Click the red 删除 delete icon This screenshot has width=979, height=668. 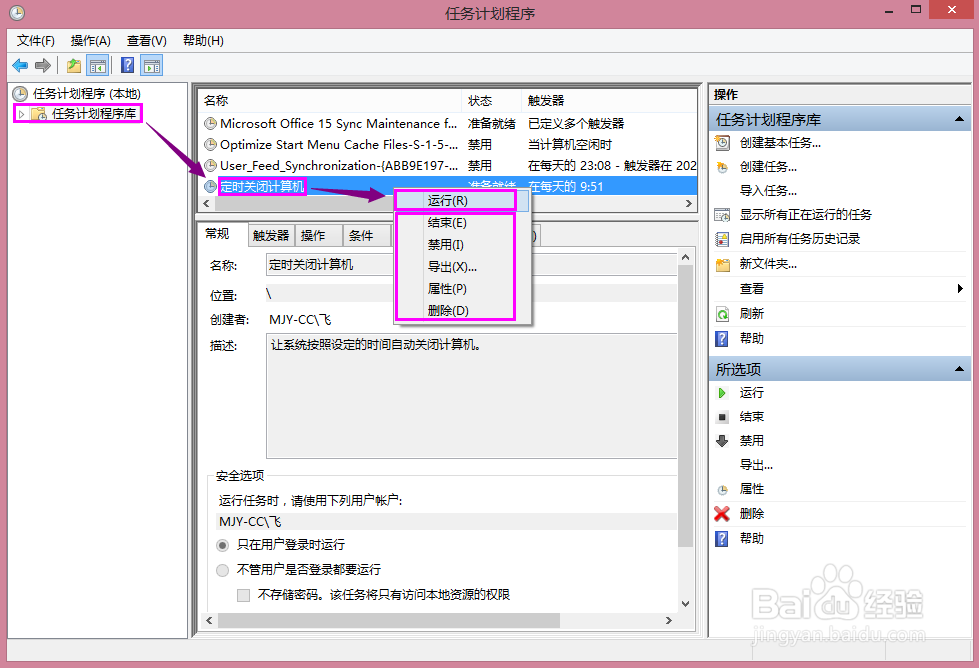[724, 513]
